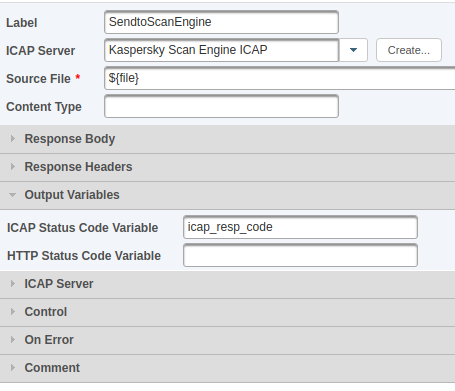Collapse the Output Variables section

227,195
